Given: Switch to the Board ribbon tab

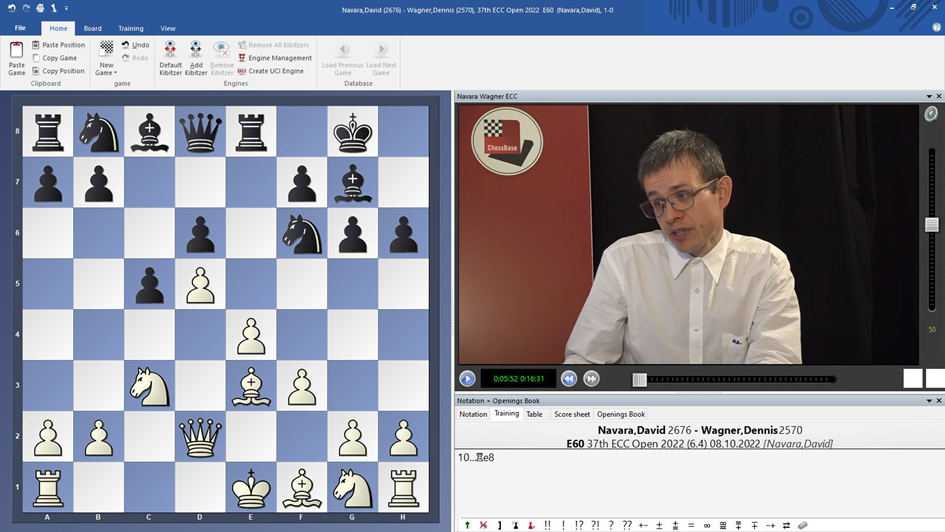Looking at the screenshot, I should 92,28.
